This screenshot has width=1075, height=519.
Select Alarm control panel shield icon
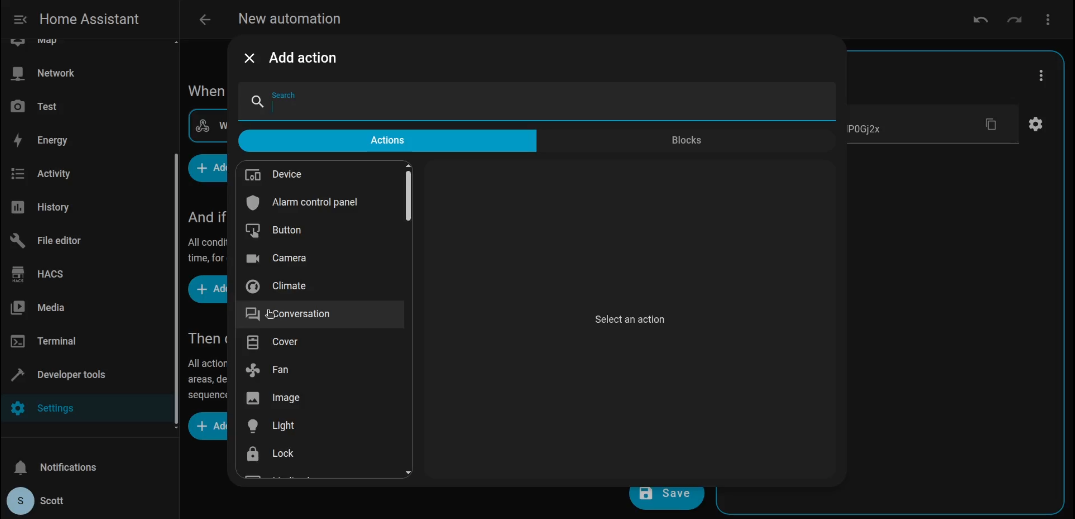click(253, 202)
